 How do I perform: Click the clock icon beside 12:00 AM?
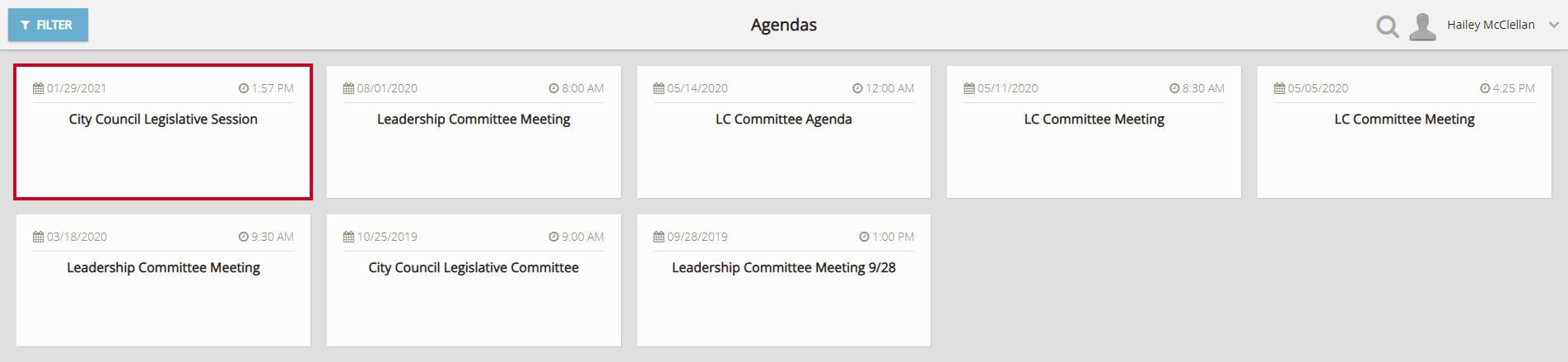tap(857, 88)
